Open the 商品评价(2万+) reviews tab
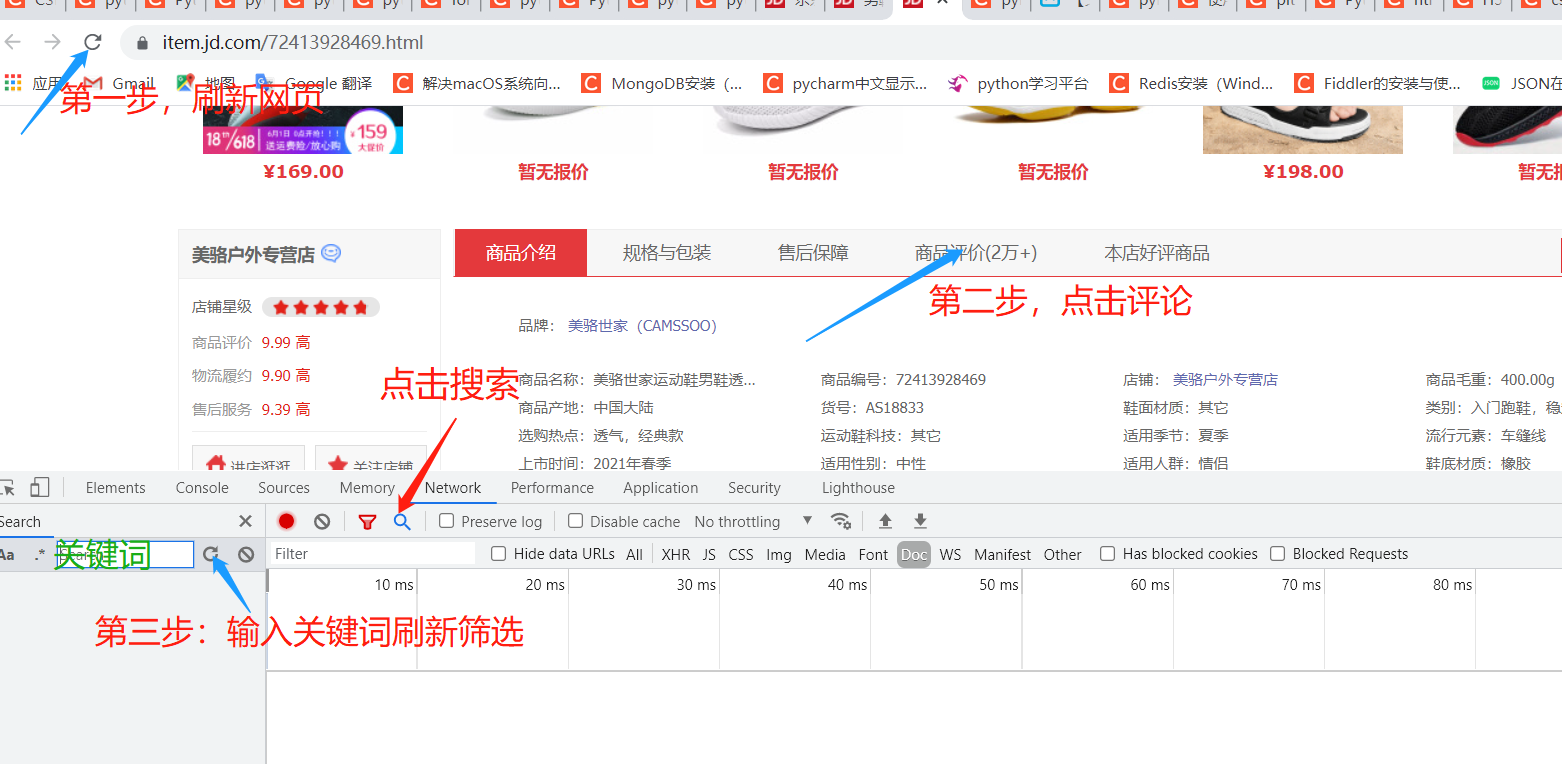 pos(976,253)
